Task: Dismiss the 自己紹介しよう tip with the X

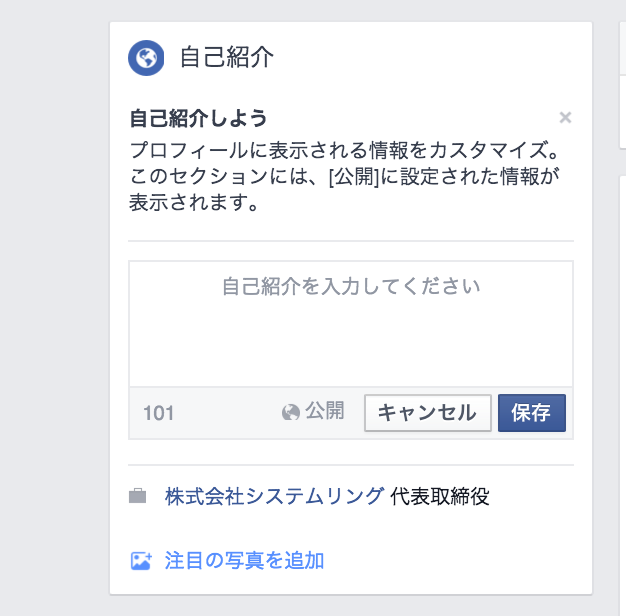Action: 565,118
